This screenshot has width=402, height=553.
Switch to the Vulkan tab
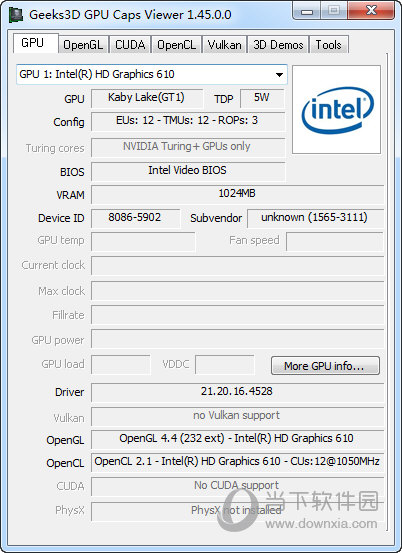click(225, 45)
